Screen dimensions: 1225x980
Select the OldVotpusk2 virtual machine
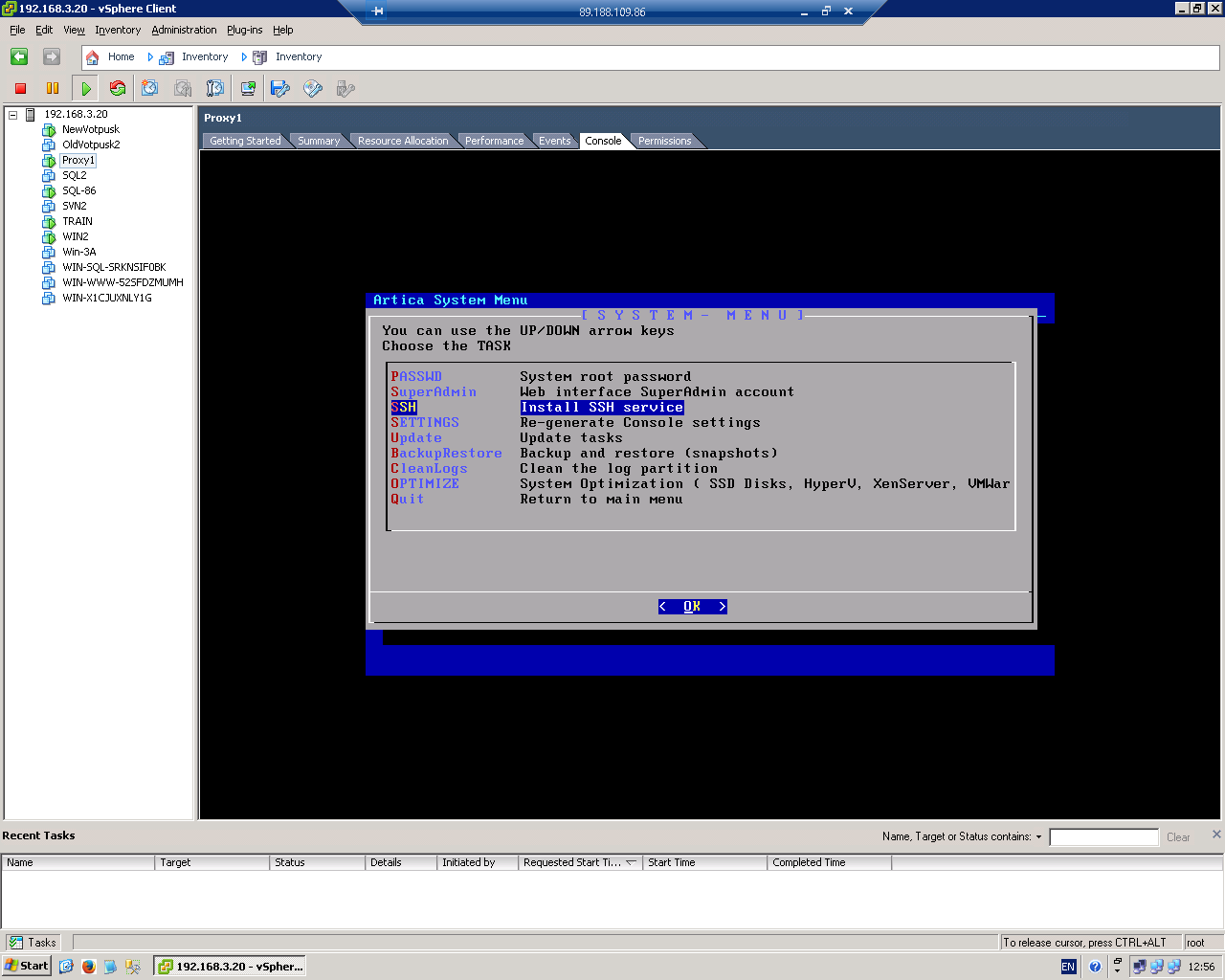tap(91, 145)
